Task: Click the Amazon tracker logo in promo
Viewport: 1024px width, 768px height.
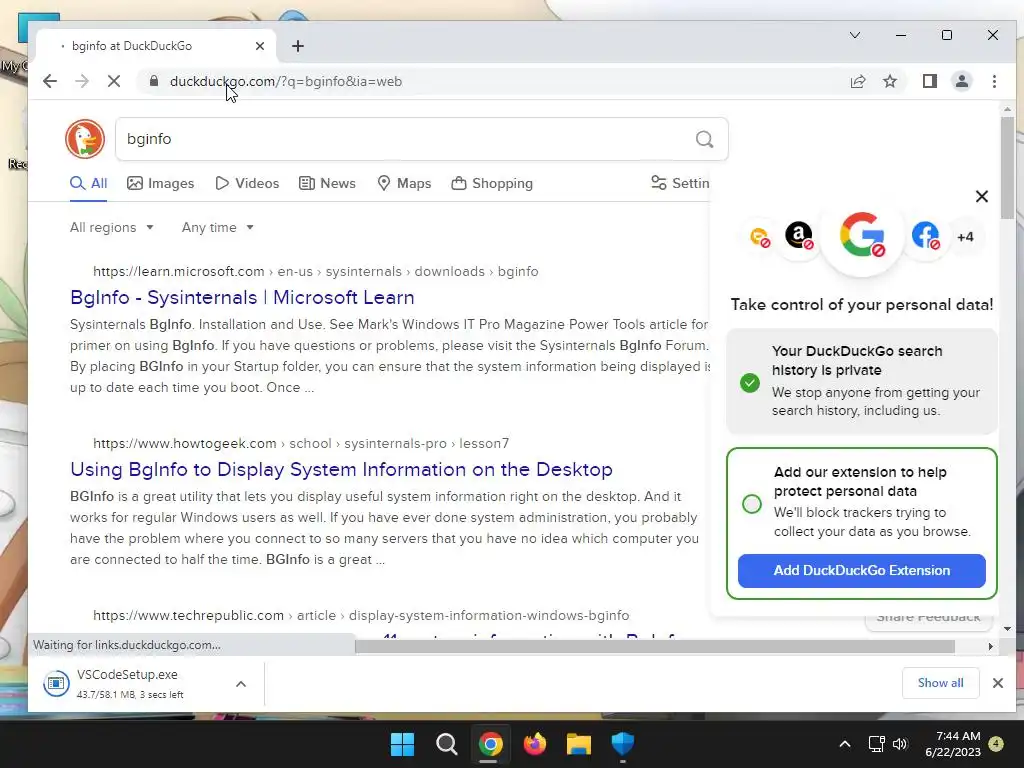Action: point(799,235)
